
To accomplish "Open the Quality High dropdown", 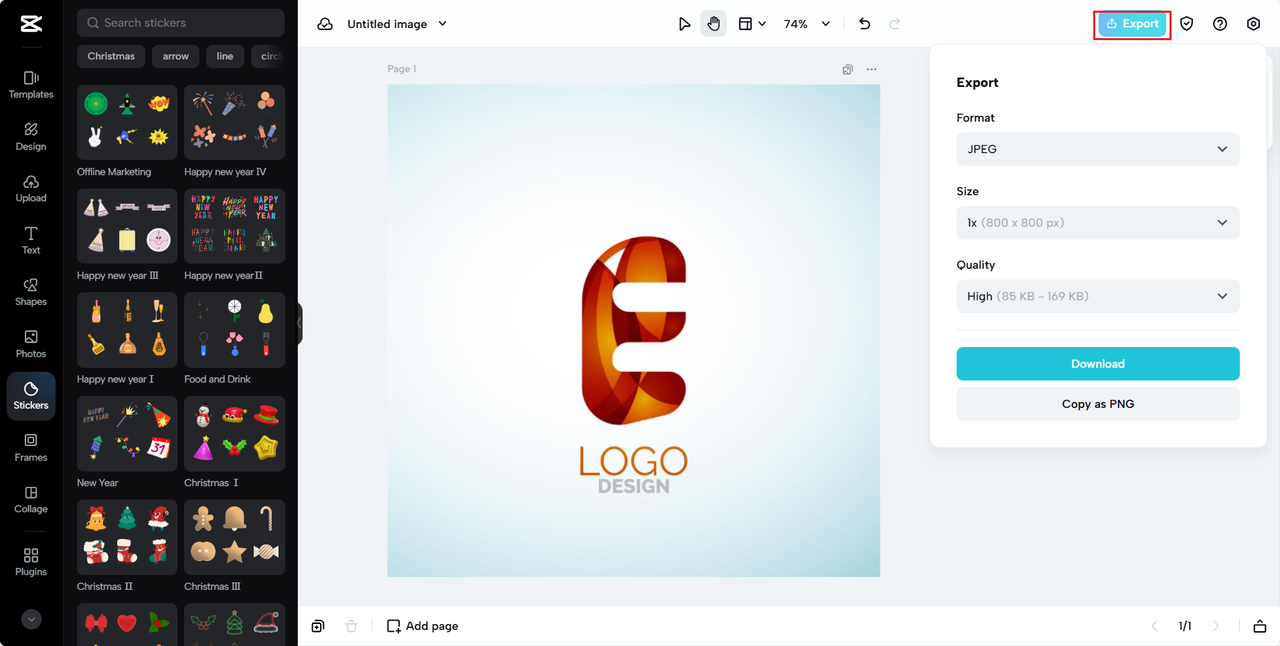I will 1098,296.
